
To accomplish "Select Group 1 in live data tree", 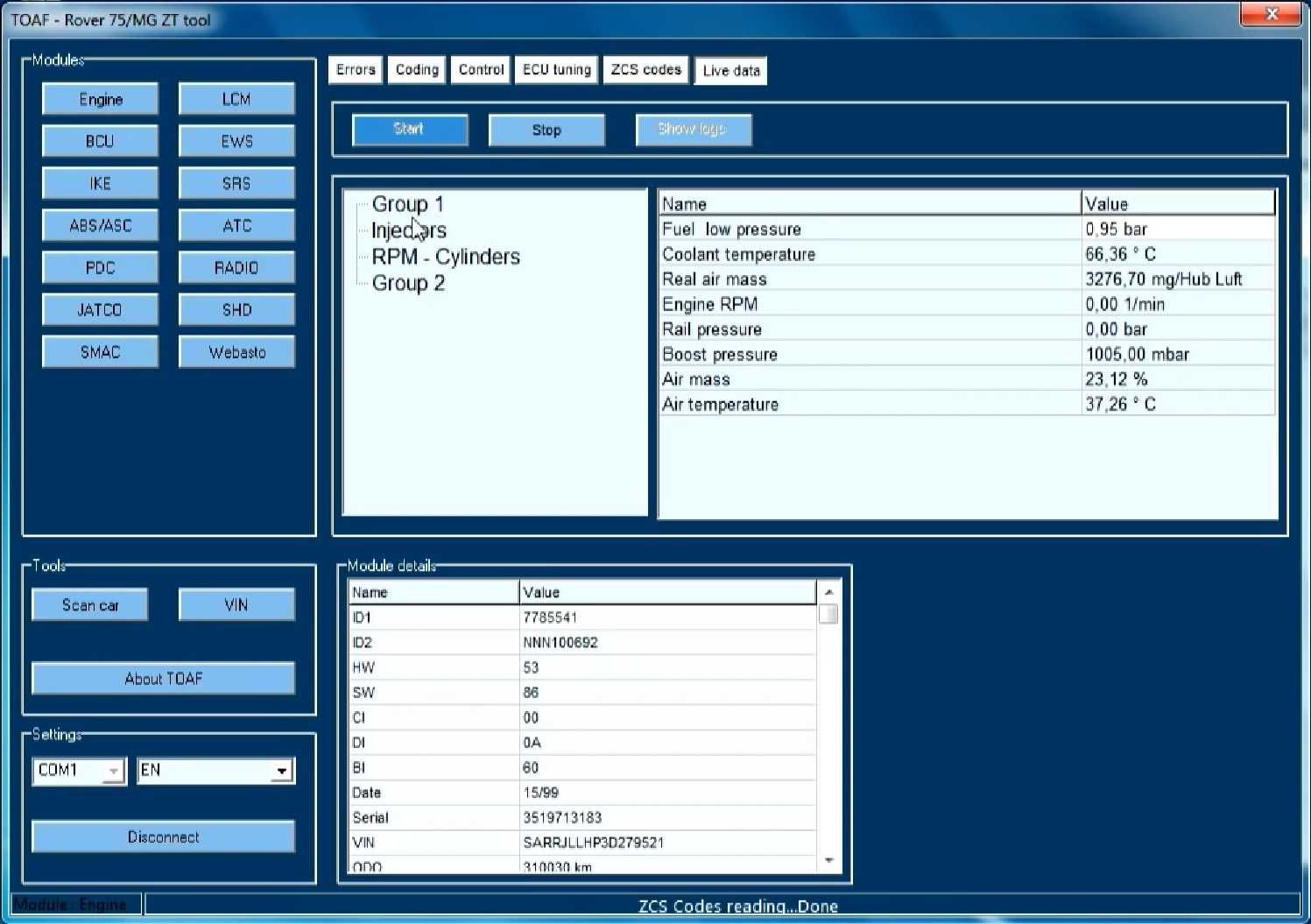I will point(407,204).
